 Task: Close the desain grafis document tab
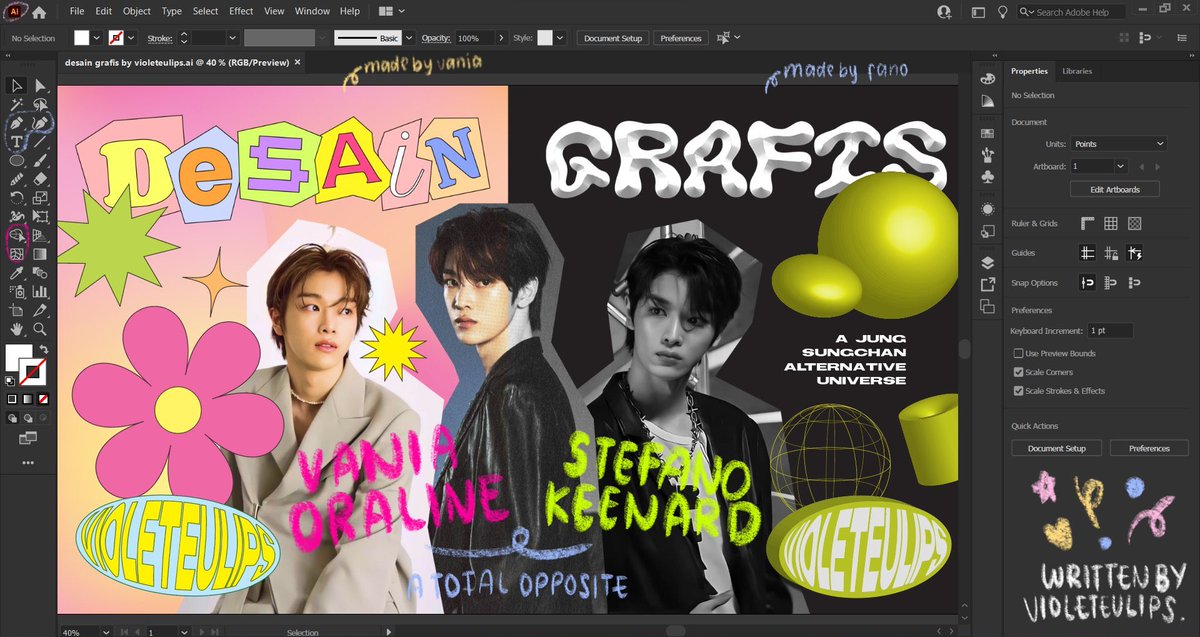click(x=297, y=62)
